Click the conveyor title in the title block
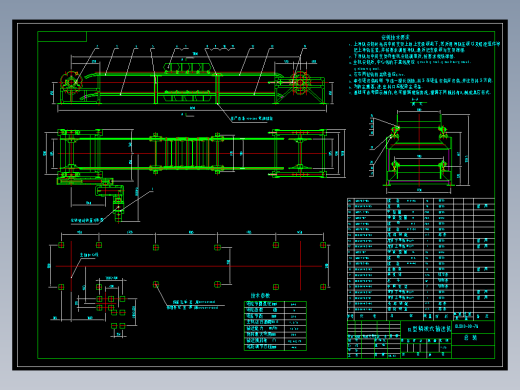 429,330
